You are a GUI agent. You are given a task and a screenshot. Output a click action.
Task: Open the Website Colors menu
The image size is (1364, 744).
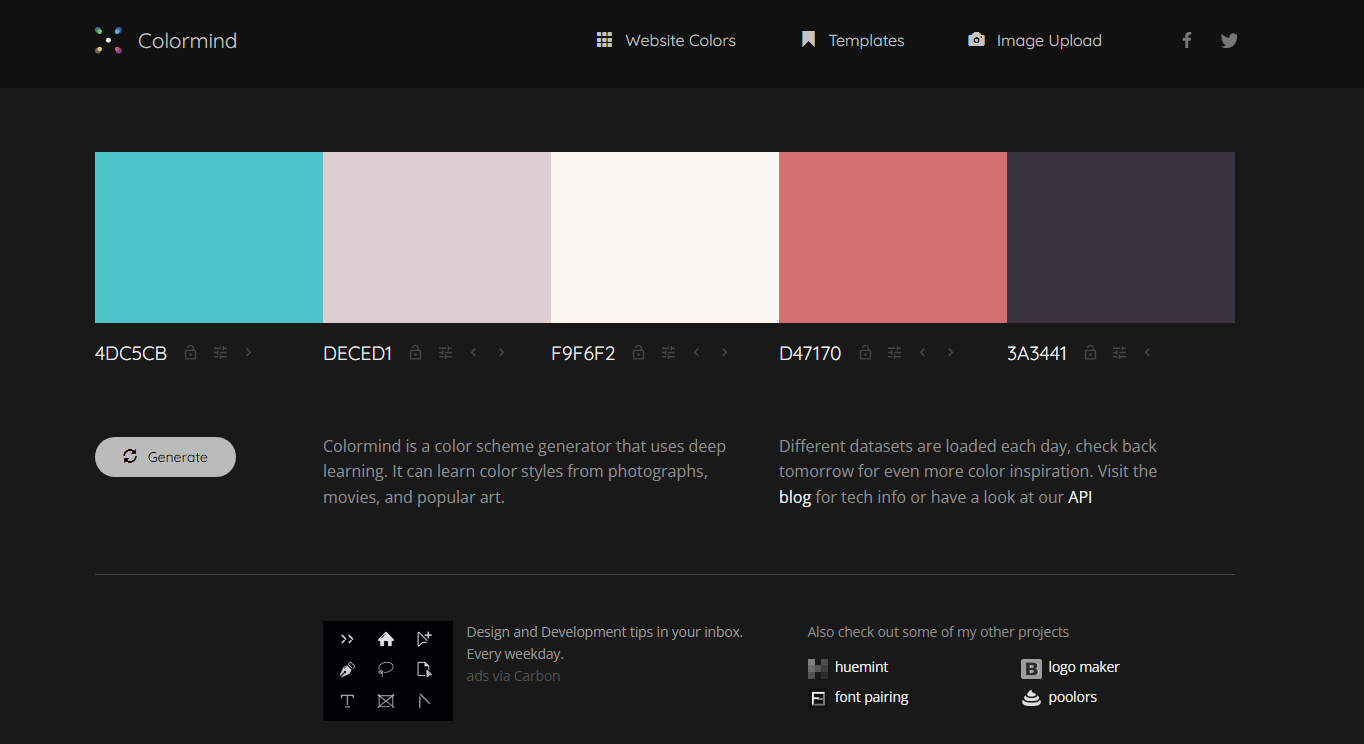pos(665,40)
